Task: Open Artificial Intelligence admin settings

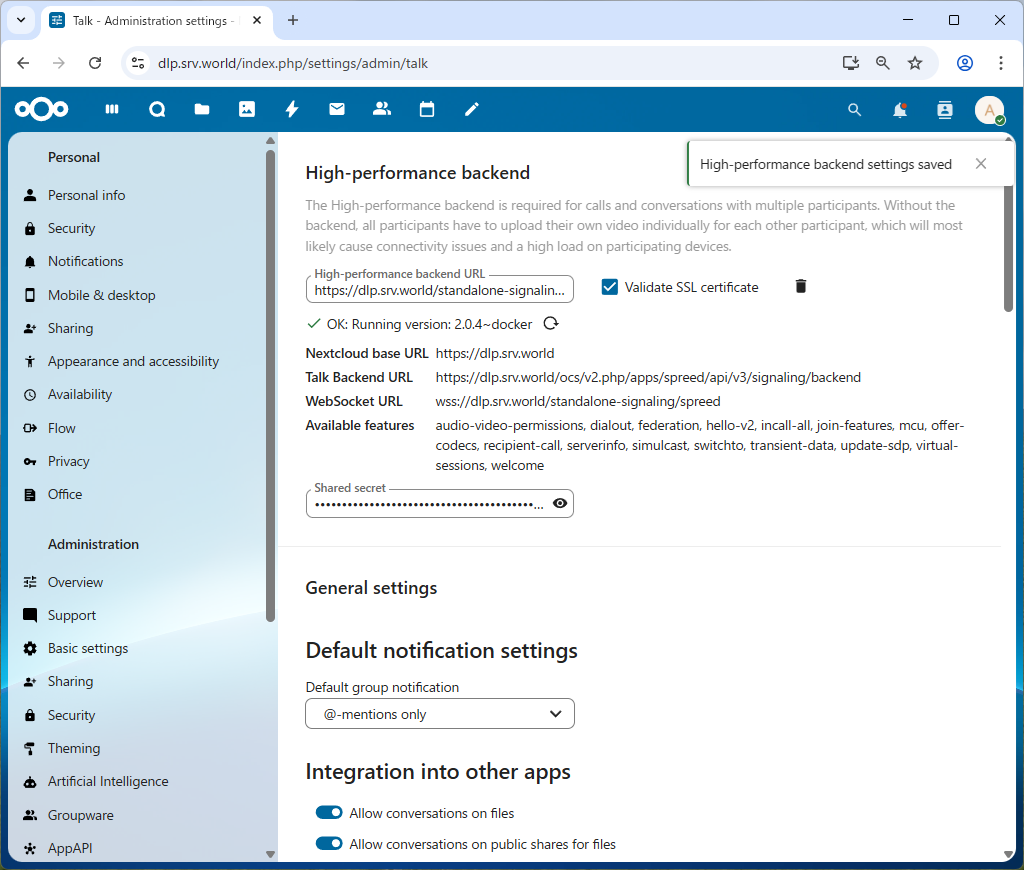Action: 108,781
